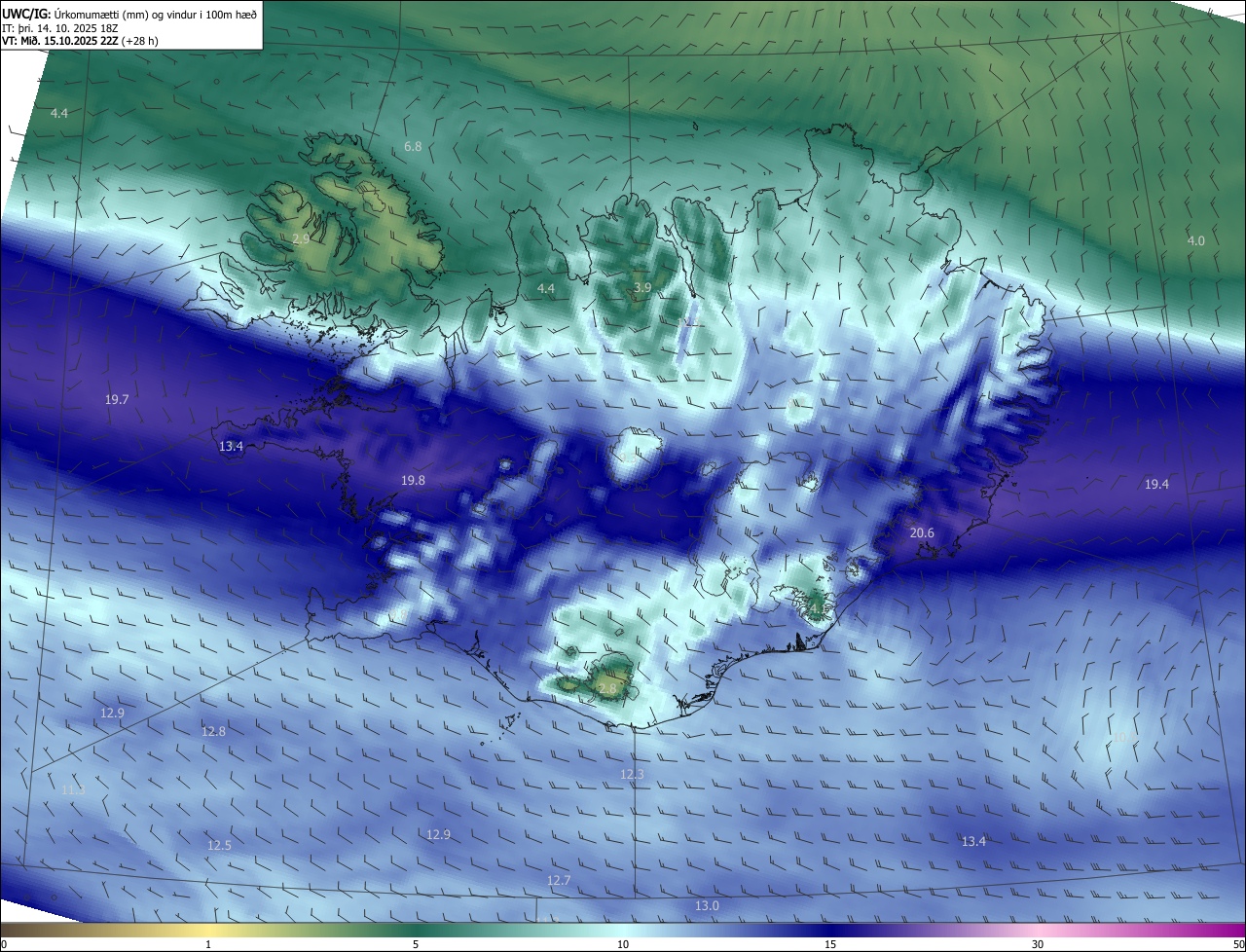Click the 19.7 value label

coord(117,399)
